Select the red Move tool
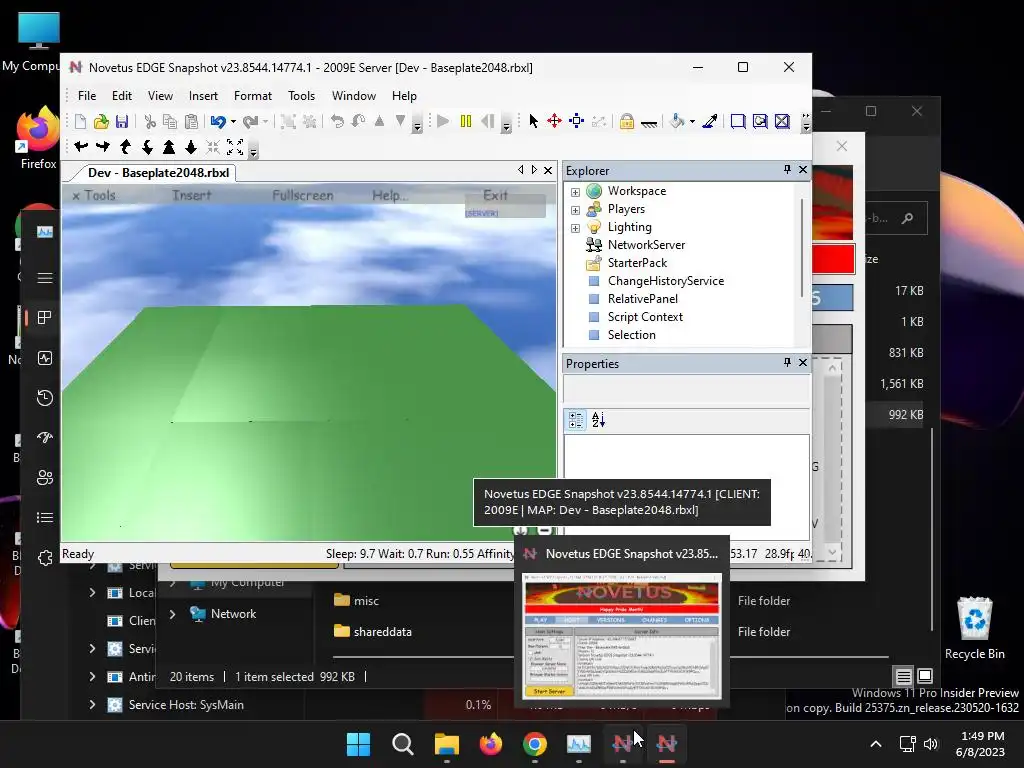1024x768 pixels. coord(554,121)
